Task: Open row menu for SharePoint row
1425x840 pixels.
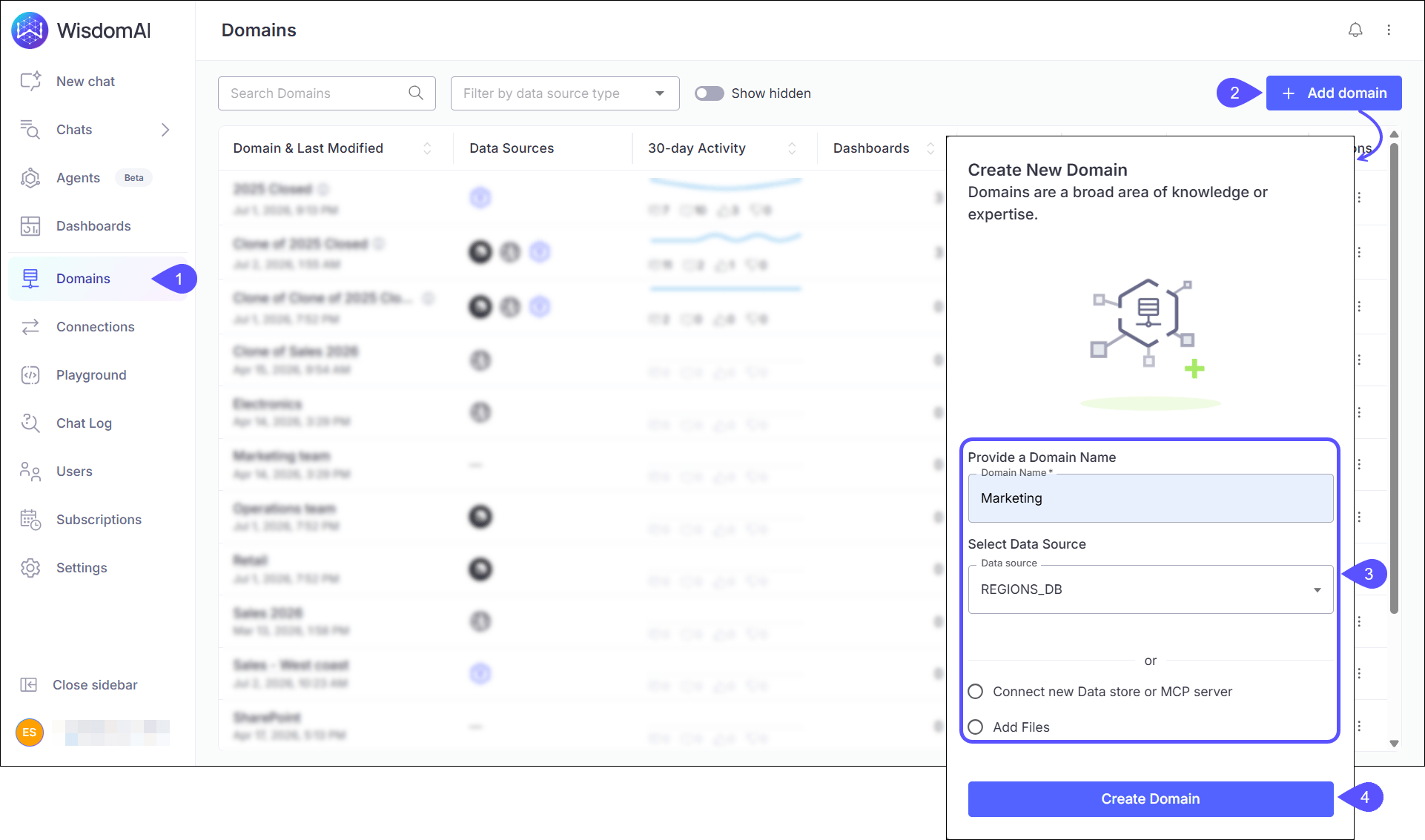Action: [x=1359, y=726]
